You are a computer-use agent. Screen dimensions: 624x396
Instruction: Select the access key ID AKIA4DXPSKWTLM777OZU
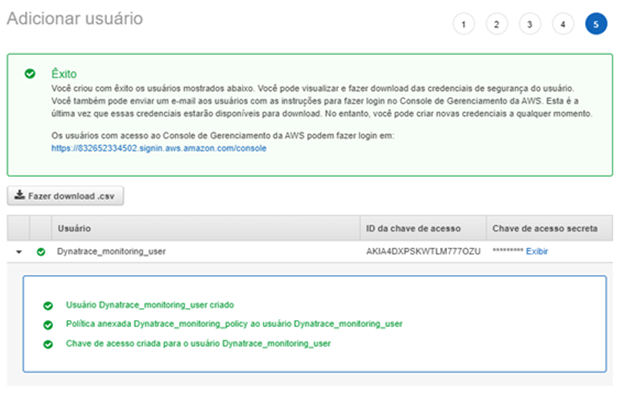[423, 252]
